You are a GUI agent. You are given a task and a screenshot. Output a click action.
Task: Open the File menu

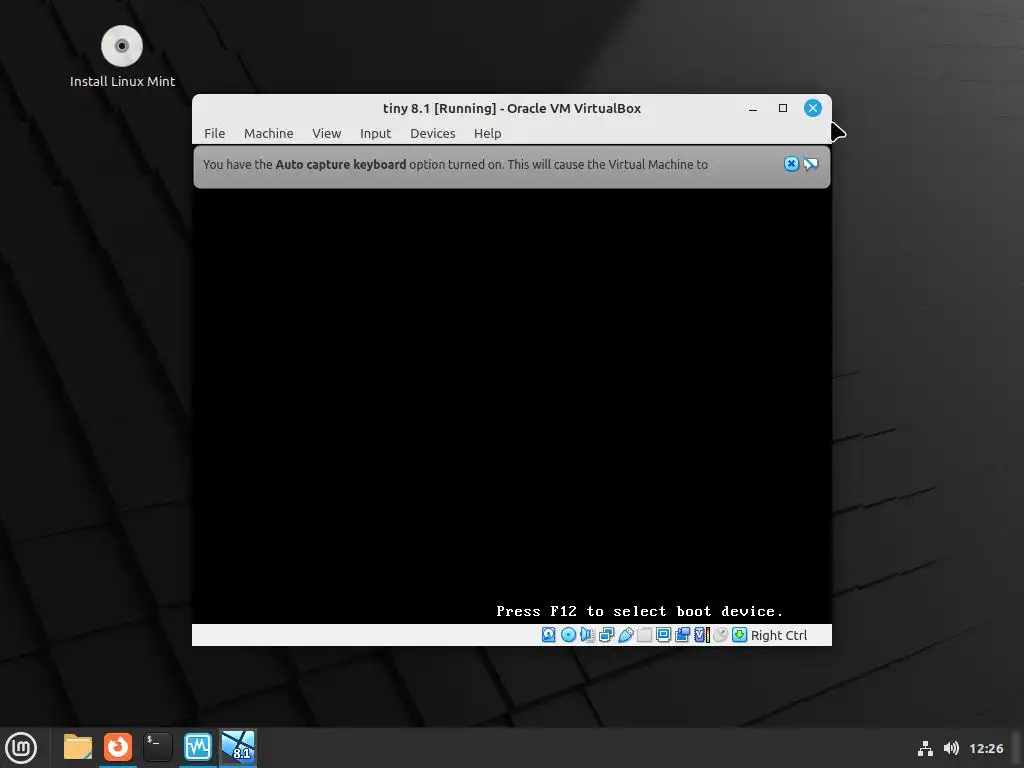[x=214, y=133]
